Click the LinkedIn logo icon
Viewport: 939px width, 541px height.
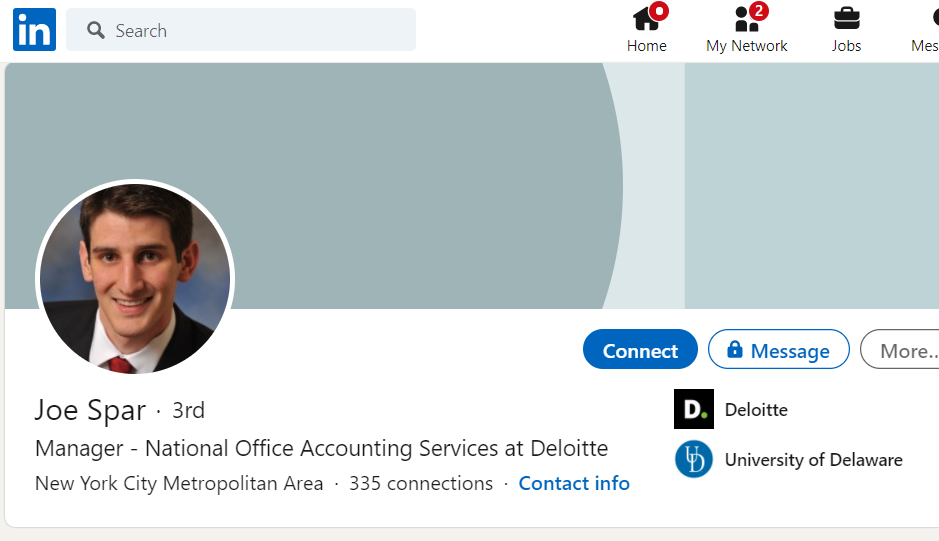pos(34,30)
